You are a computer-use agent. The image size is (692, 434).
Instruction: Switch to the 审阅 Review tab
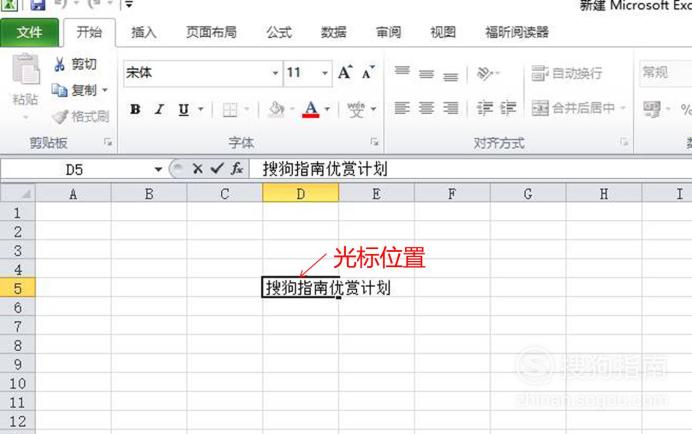point(388,32)
